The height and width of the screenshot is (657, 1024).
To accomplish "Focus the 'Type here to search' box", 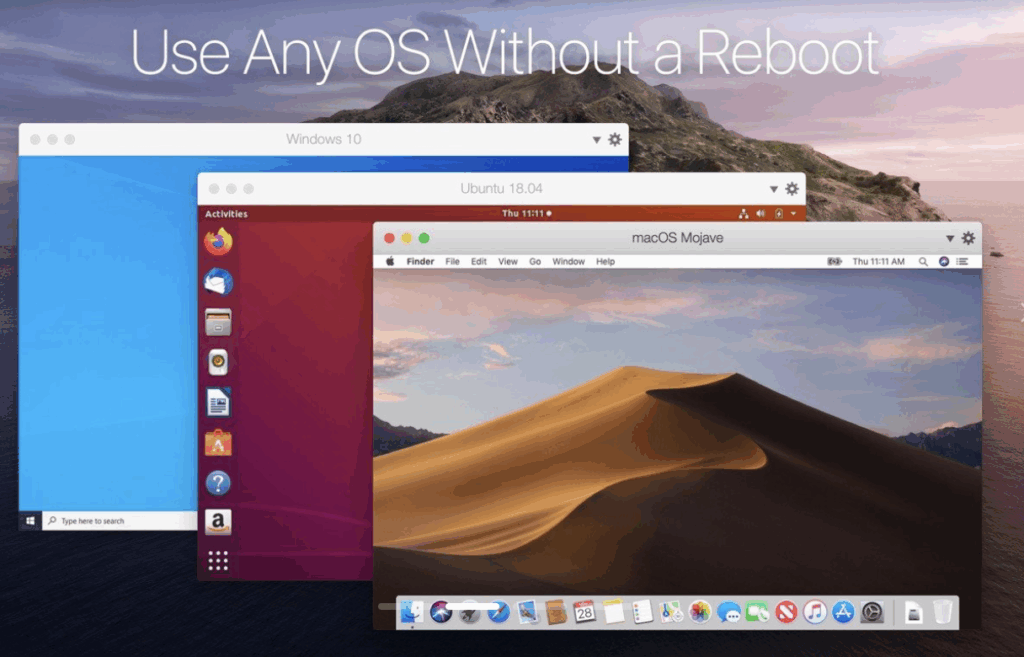I will coord(120,521).
